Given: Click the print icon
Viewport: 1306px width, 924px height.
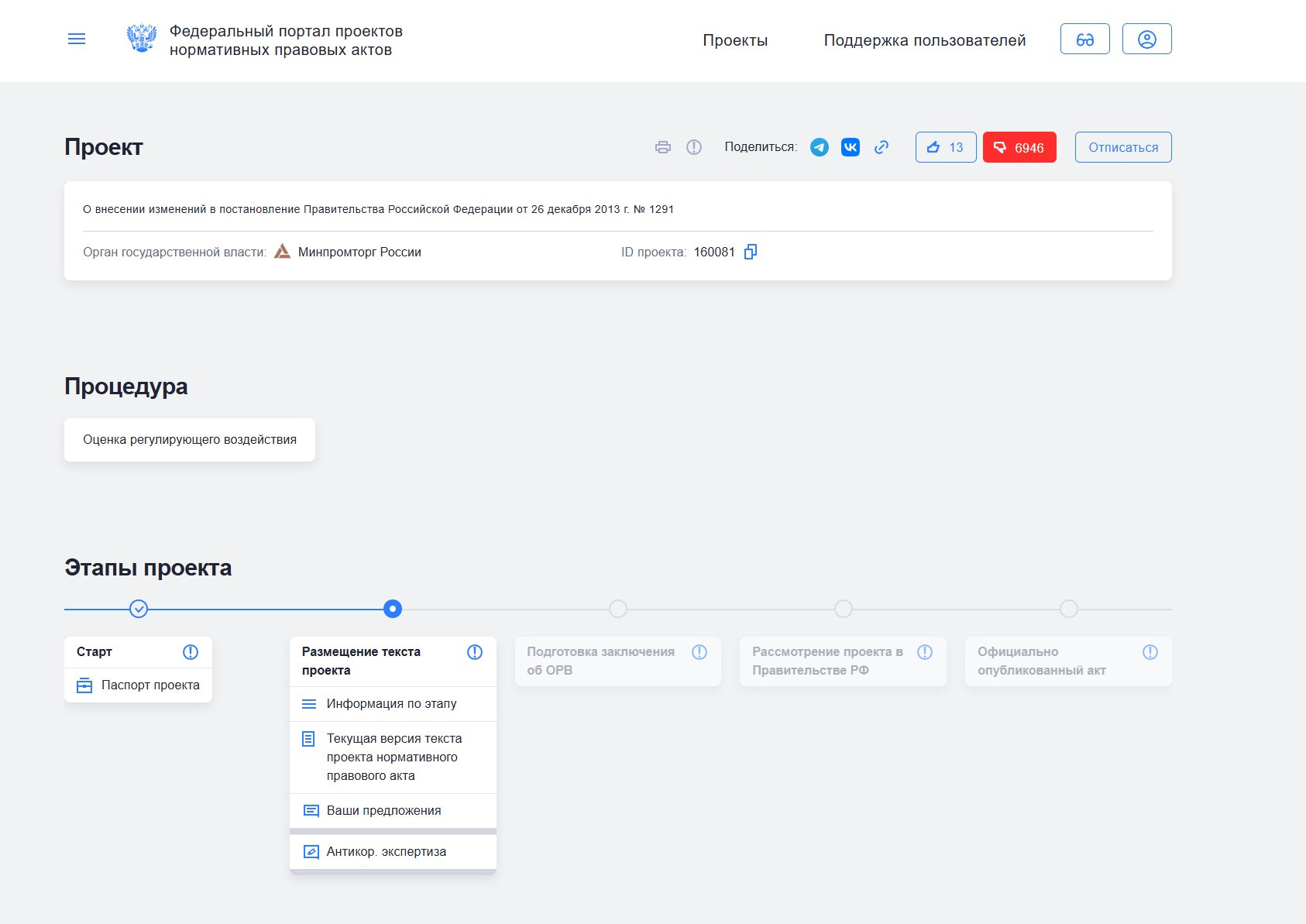Looking at the screenshot, I should 663,147.
